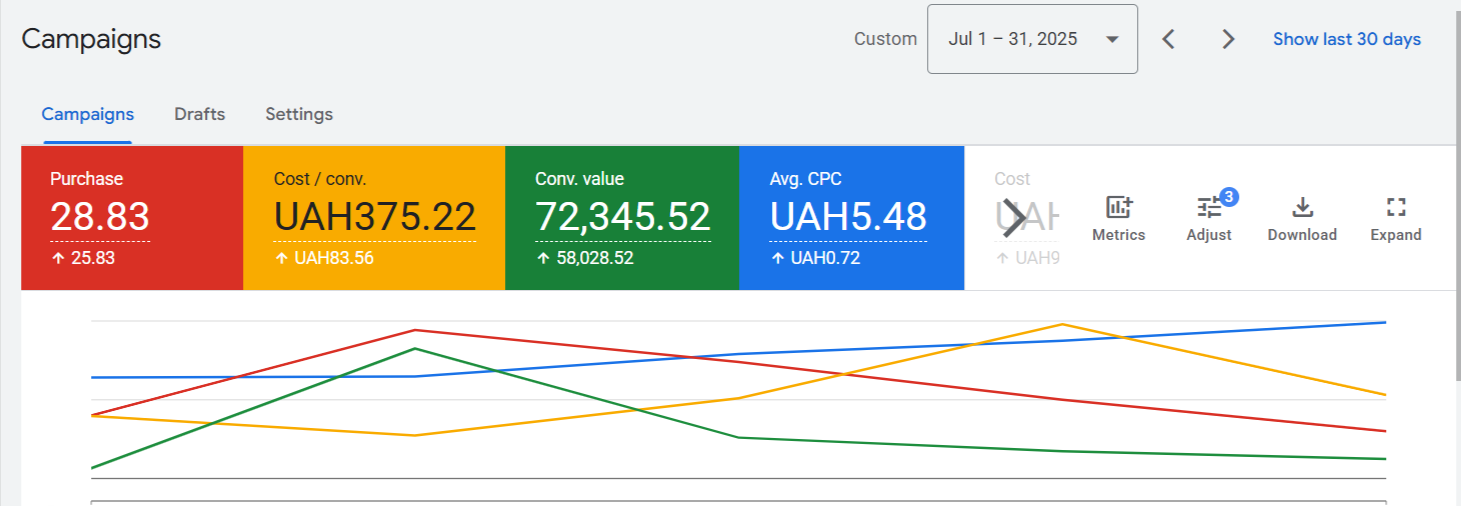Expand the chart to full view
The width and height of the screenshot is (1461, 506).
pyautogui.click(x=1395, y=219)
